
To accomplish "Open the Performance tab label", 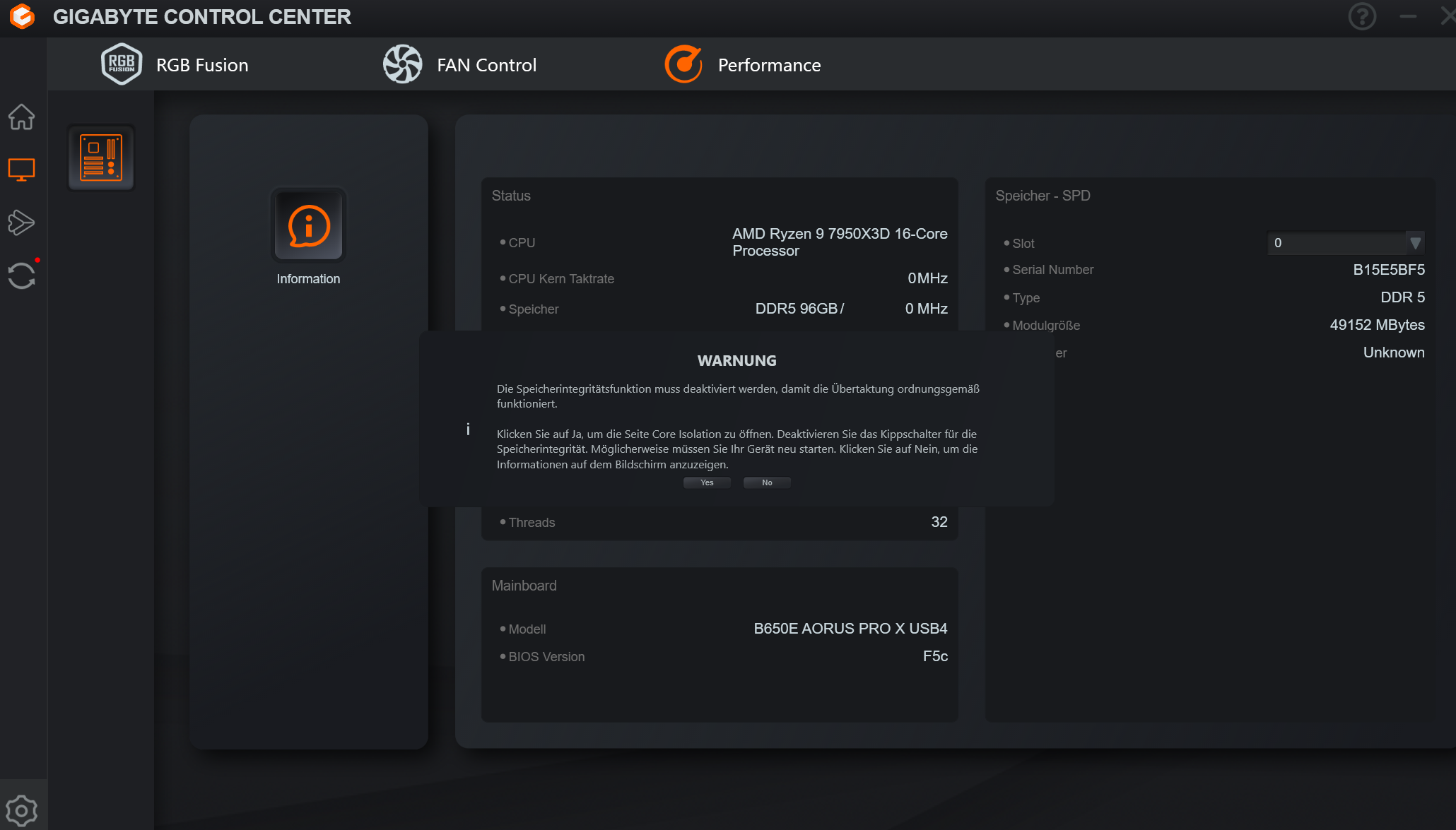I will pyautogui.click(x=769, y=65).
